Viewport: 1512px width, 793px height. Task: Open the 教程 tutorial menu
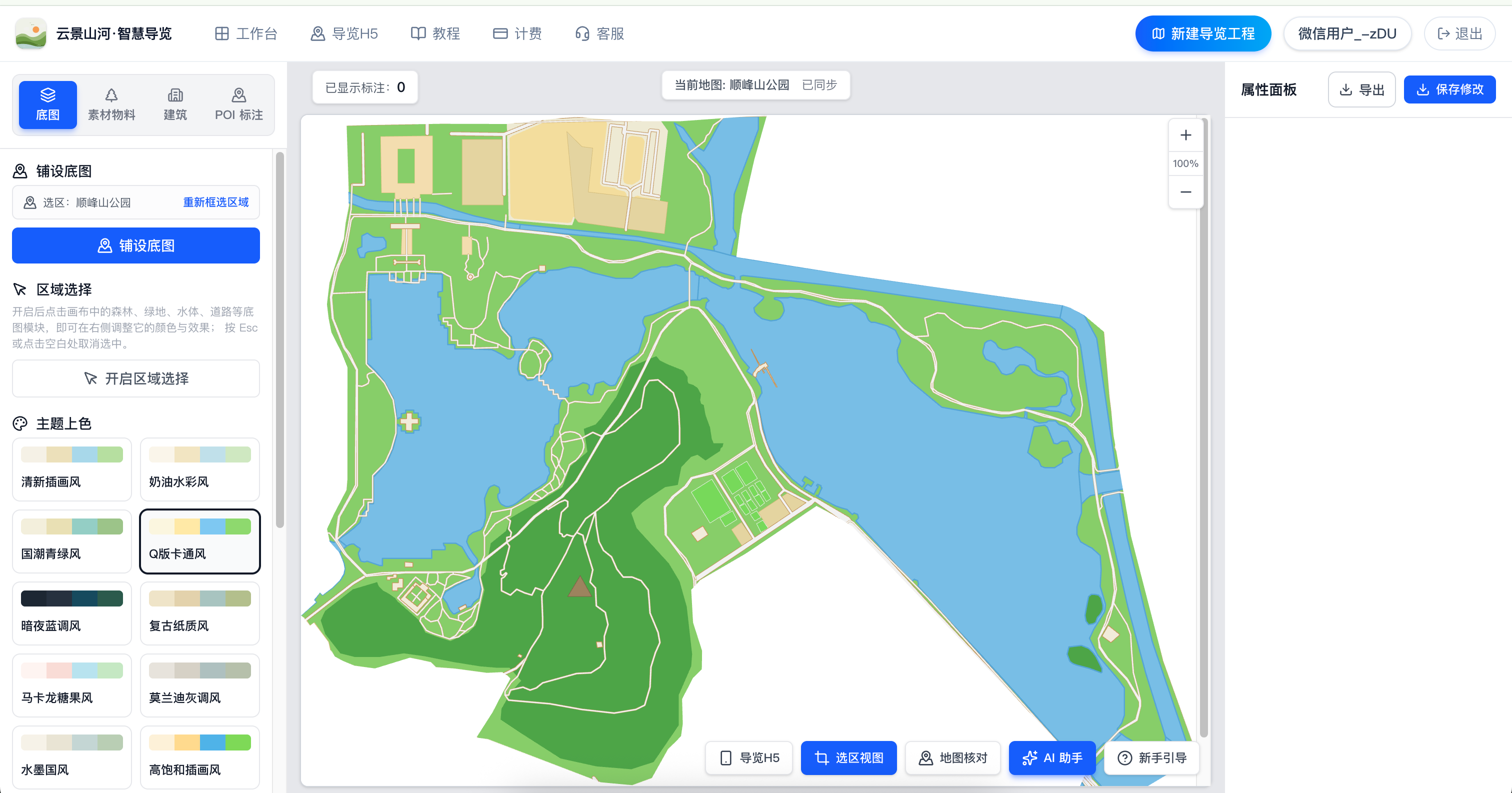(435, 33)
